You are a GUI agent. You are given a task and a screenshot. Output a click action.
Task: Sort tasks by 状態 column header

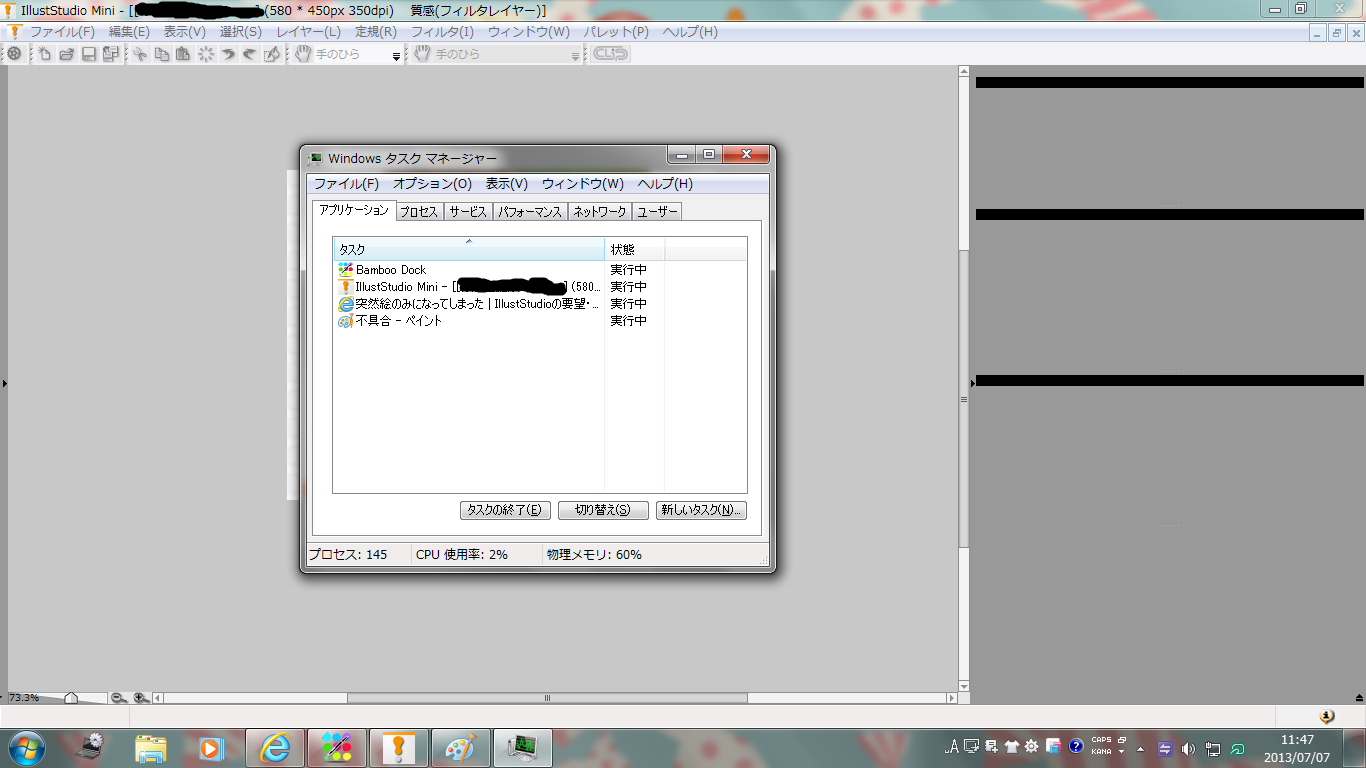click(x=635, y=249)
